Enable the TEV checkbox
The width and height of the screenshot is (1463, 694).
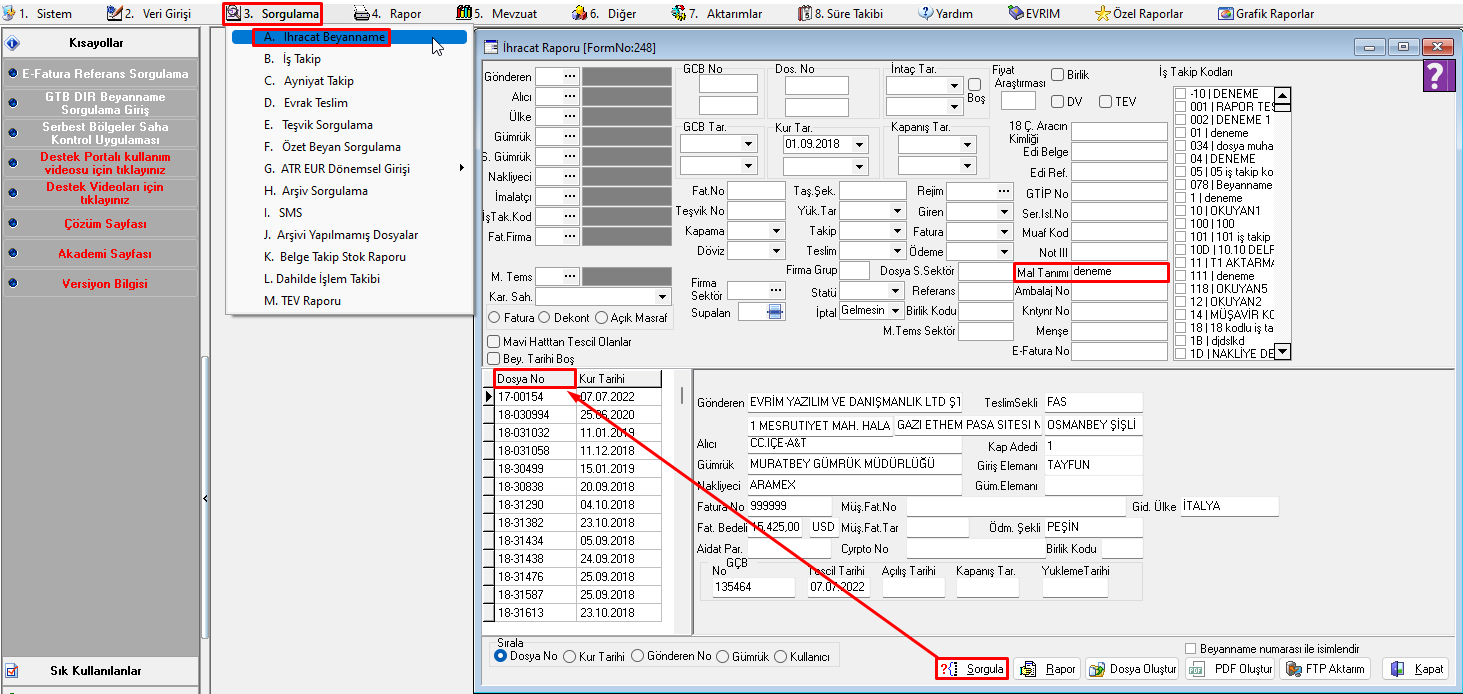click(x=1105, y=101)
